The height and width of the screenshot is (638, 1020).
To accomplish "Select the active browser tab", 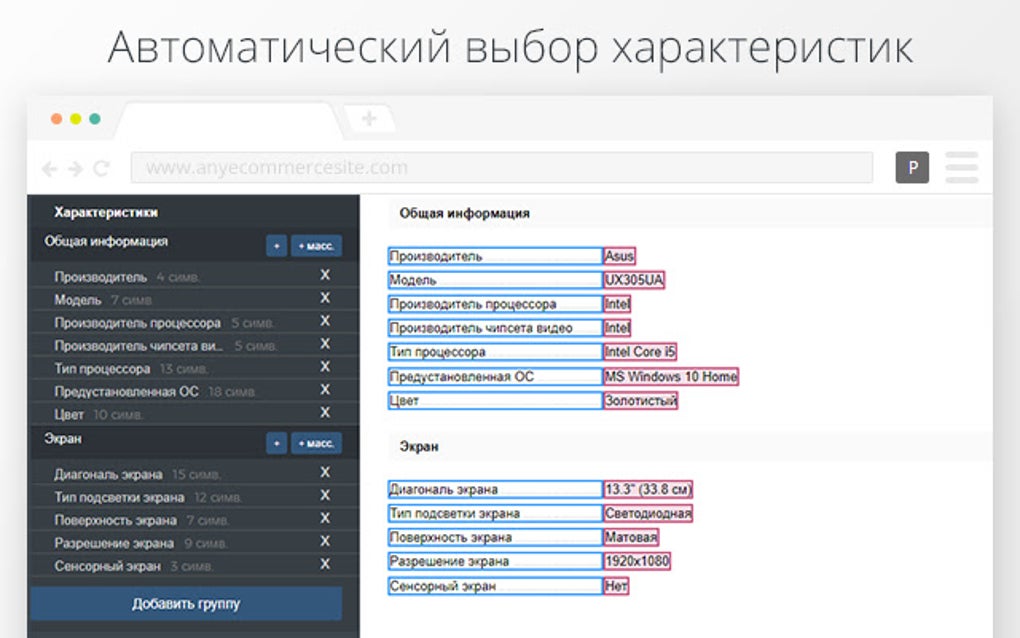I will [x=229, y=121].
